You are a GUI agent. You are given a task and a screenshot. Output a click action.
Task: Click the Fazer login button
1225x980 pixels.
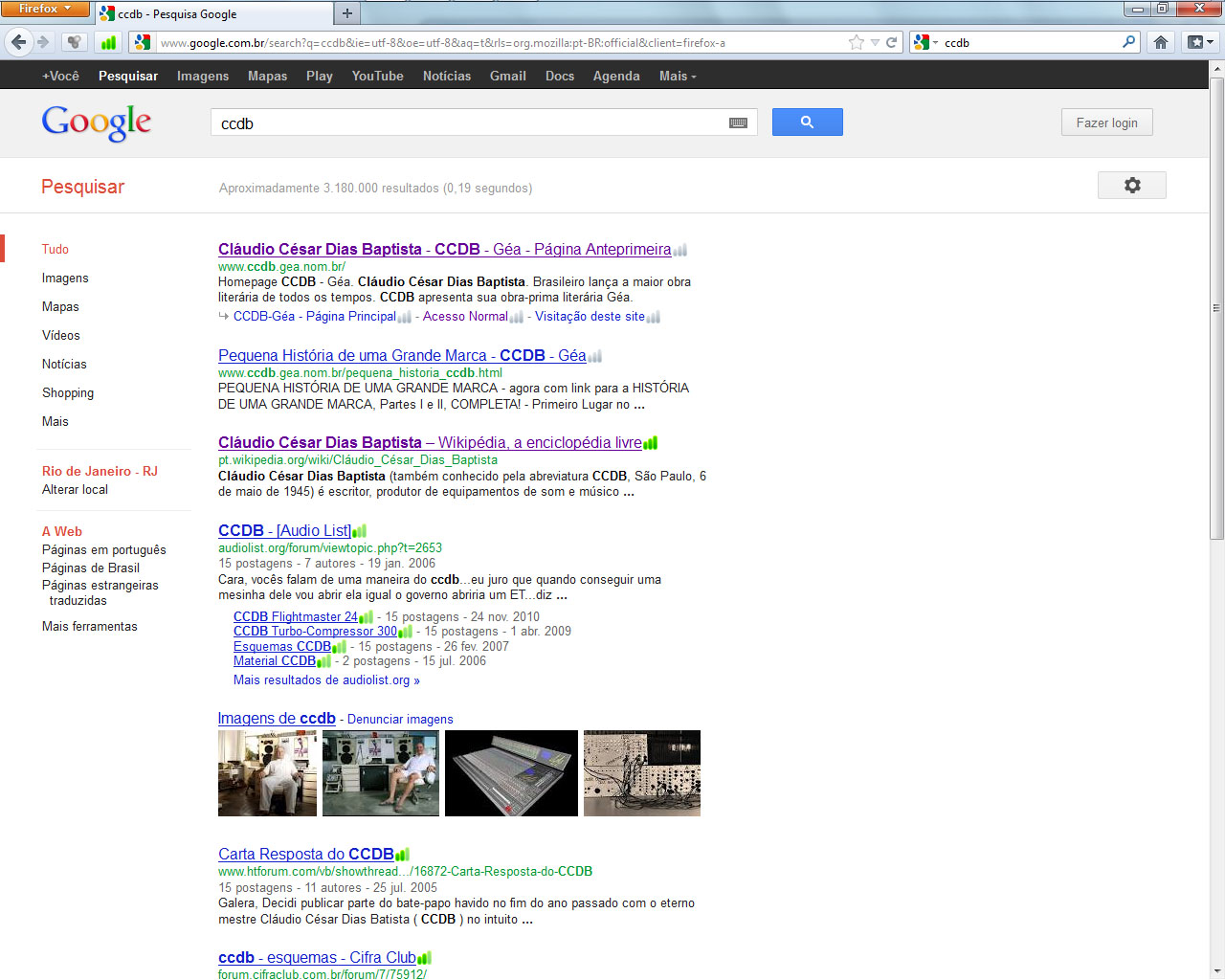(x=1106, y=122)
